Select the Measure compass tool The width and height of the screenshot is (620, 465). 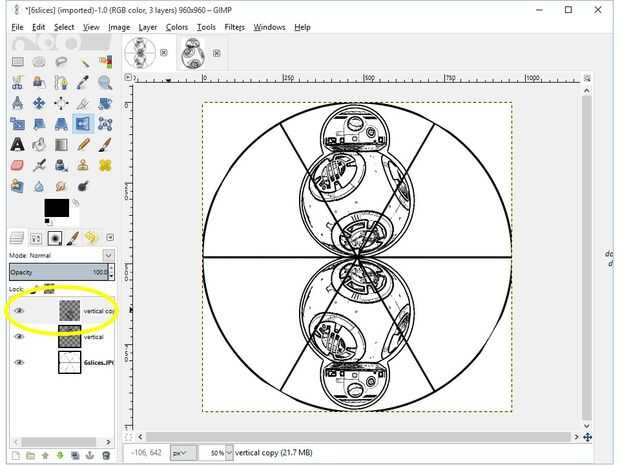(x=18, y=103)
